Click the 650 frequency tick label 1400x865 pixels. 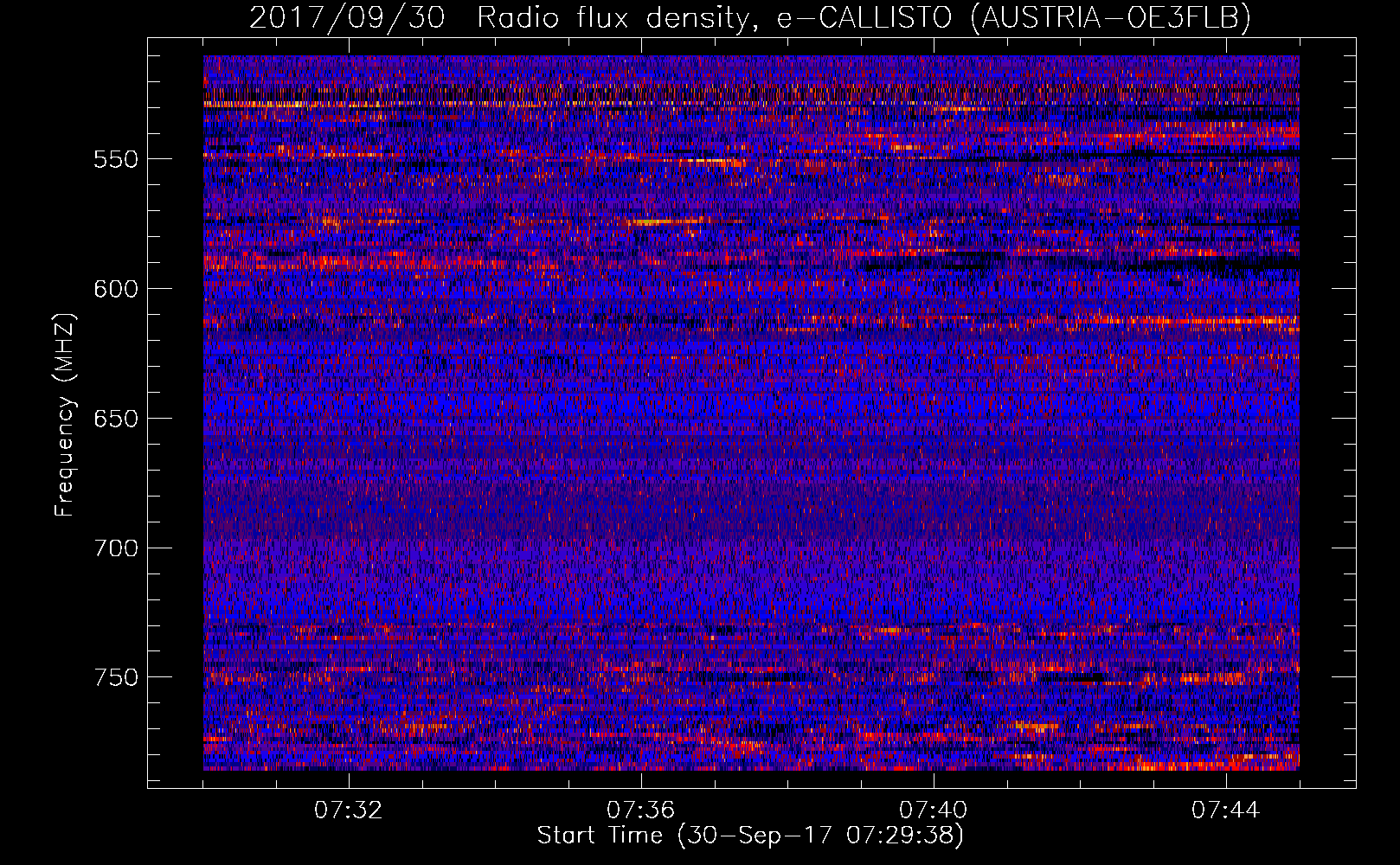pyautogui.click(x=116, y=419)
